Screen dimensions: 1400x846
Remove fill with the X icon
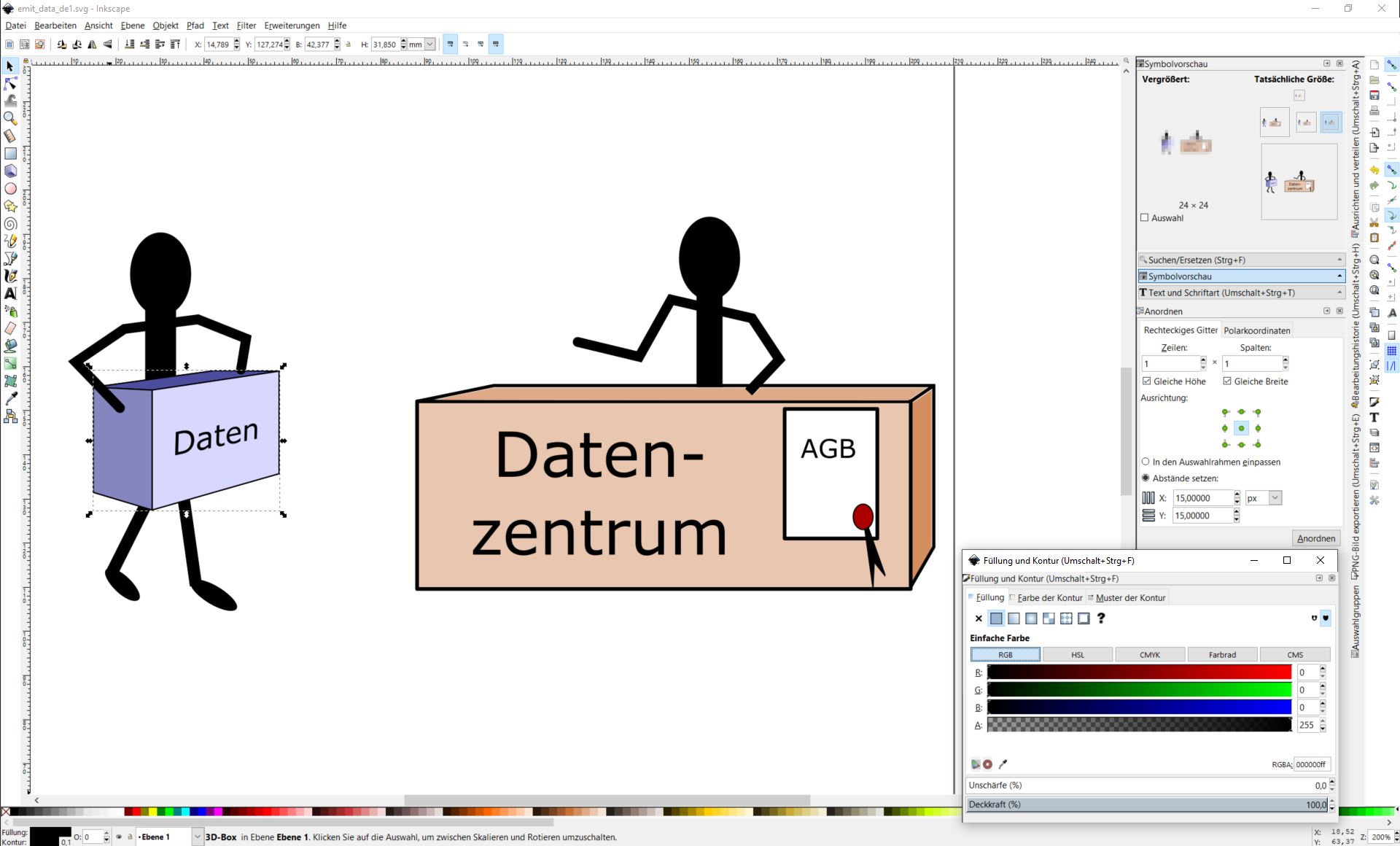click(x=979, y=618)
